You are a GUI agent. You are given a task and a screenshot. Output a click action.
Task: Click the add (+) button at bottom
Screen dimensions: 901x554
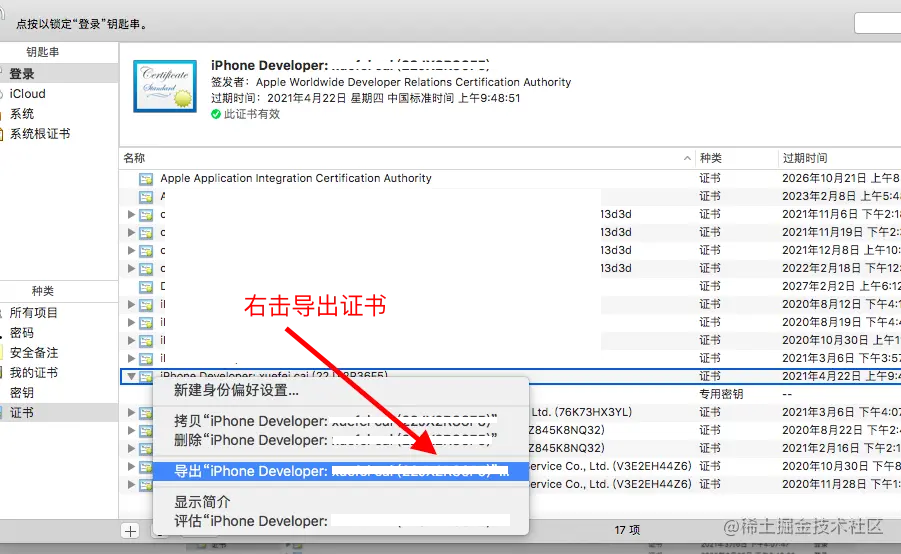pos(130,531)
